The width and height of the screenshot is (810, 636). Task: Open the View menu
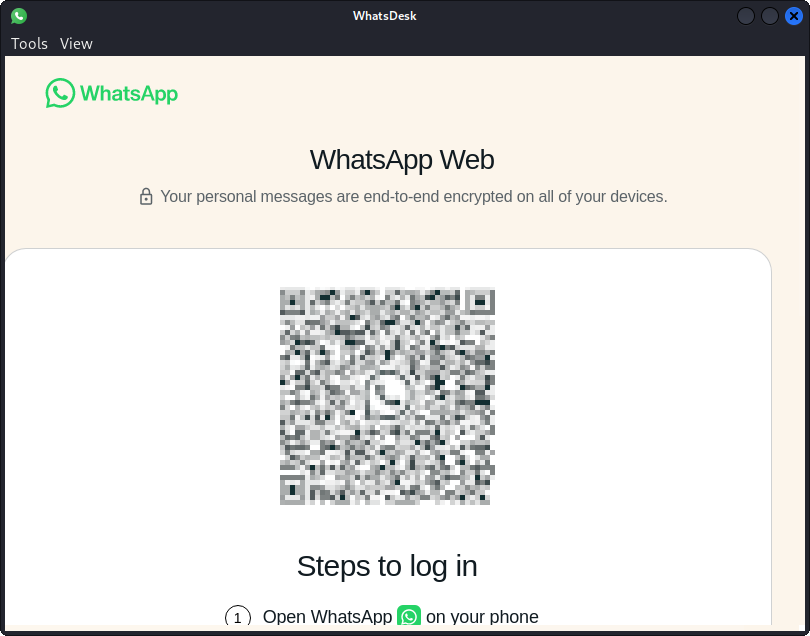point(76,43)
